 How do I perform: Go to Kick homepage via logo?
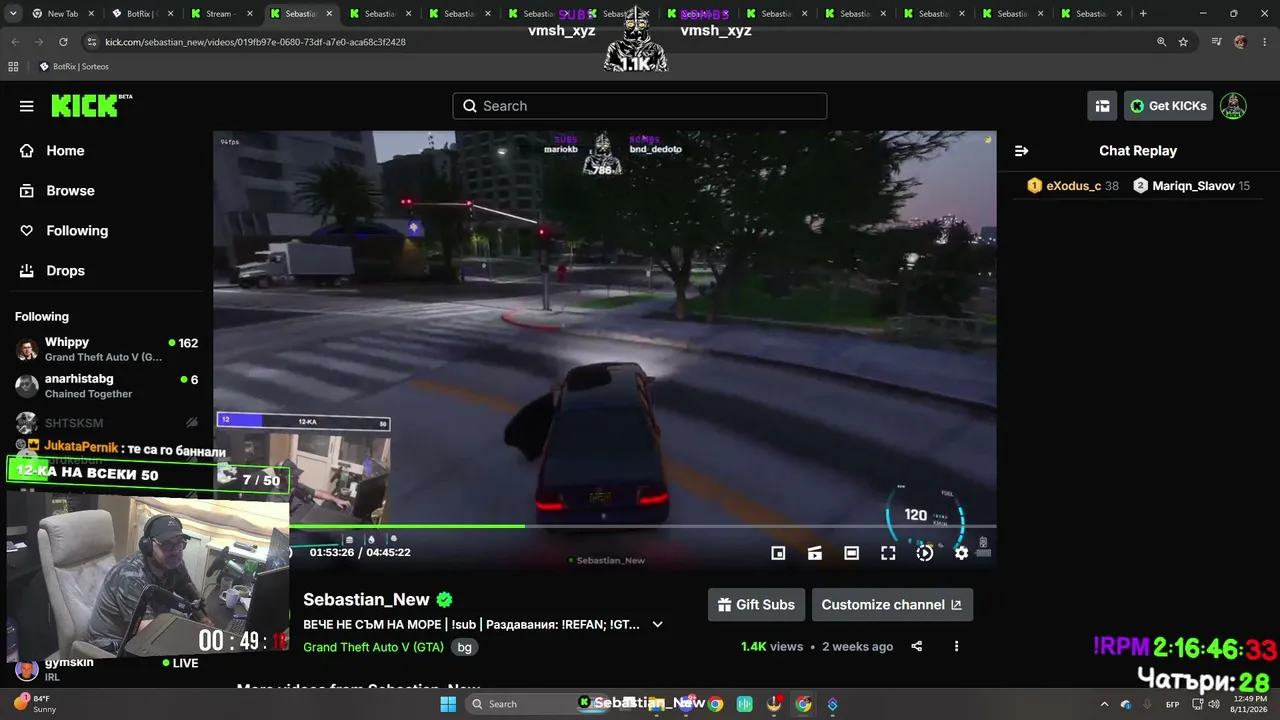click(x=91, y=105)
